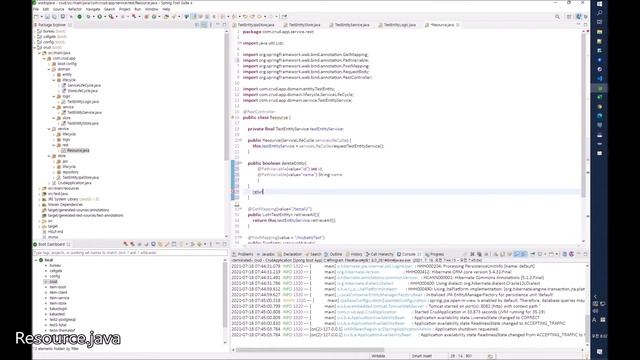The width and height of the screenshot is (640, 360).
Task: Click the Debug toolbar icon
Action: [x=88, y=17]
